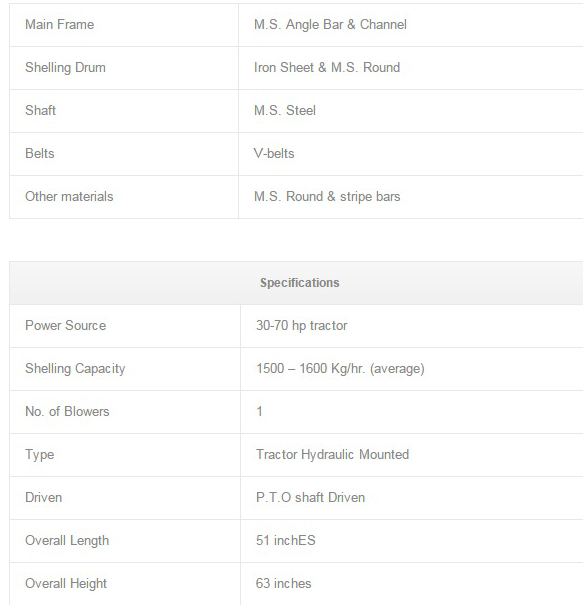Select the 30-70 hp tractor value

[x=302, y=326]
